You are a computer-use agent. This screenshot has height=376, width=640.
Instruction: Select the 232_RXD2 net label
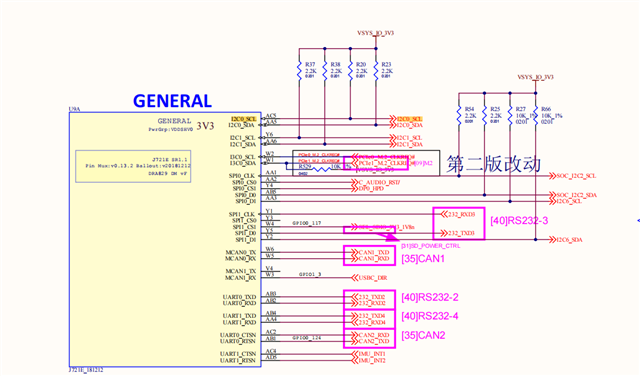tap(372, 303)
